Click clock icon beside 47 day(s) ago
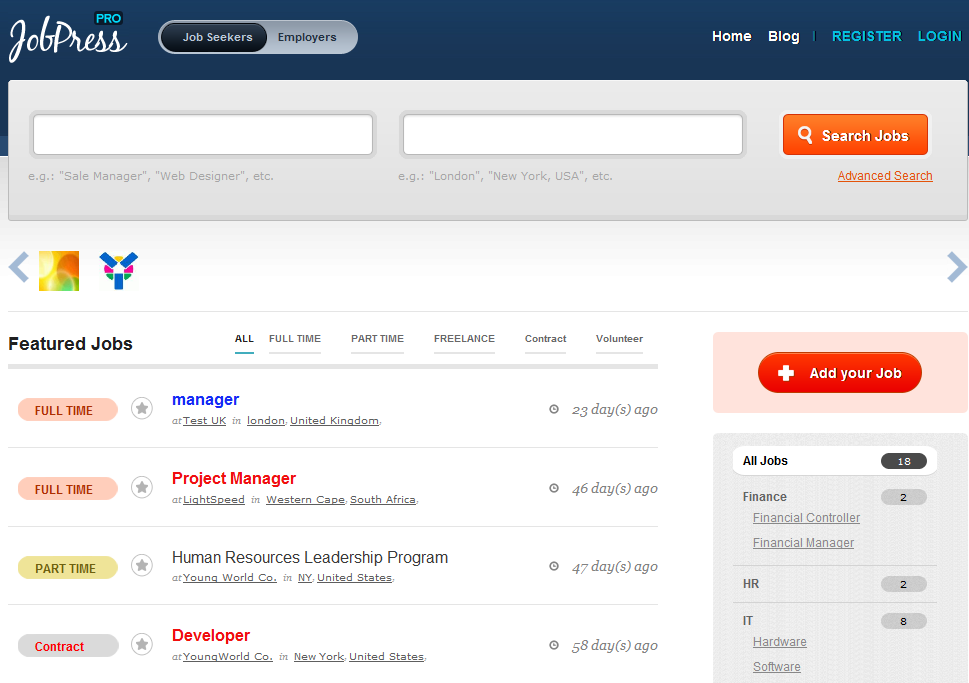The image size is (969, 683). point(554,566)
